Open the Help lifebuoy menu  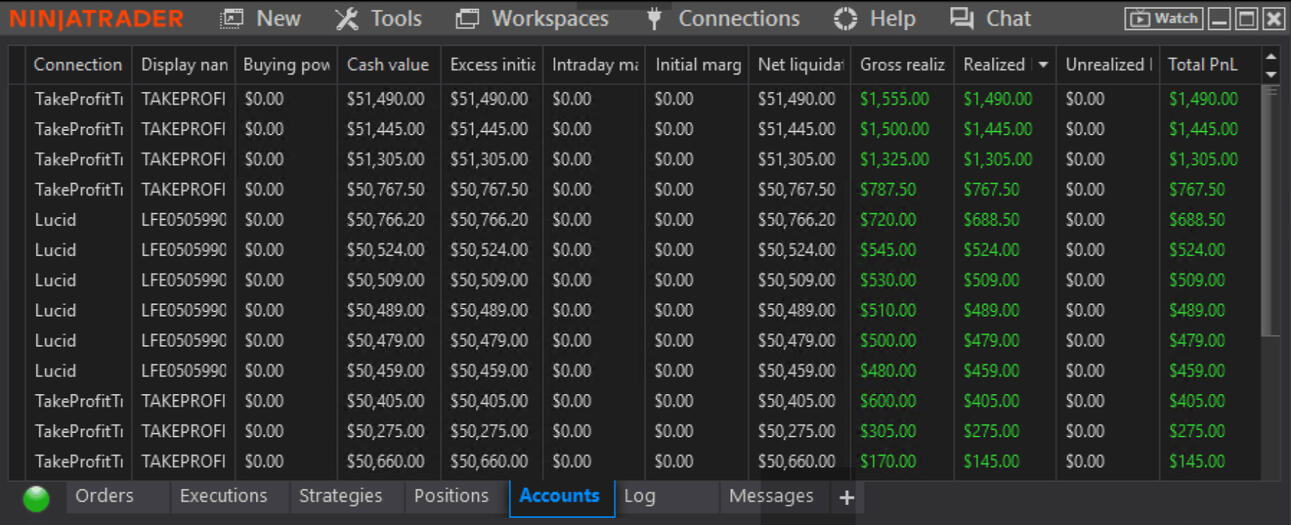point(845,18)
